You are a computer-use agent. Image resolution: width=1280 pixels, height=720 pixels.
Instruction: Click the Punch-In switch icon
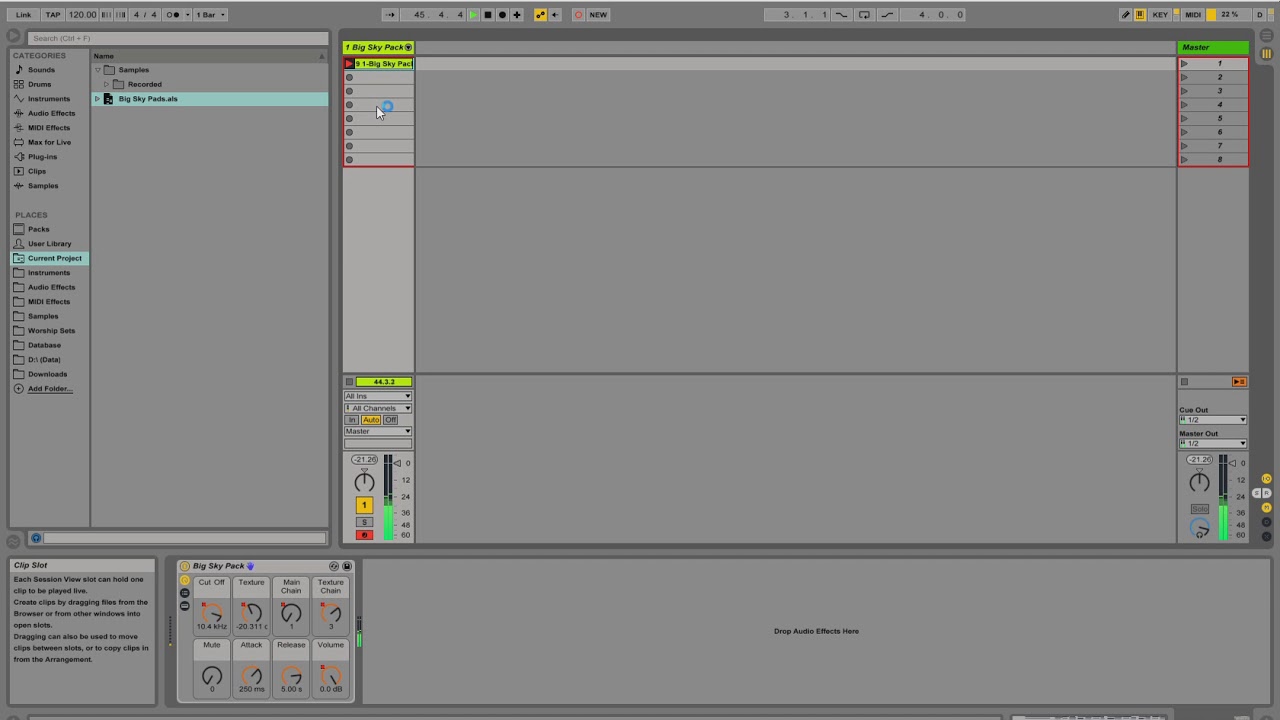841,15
